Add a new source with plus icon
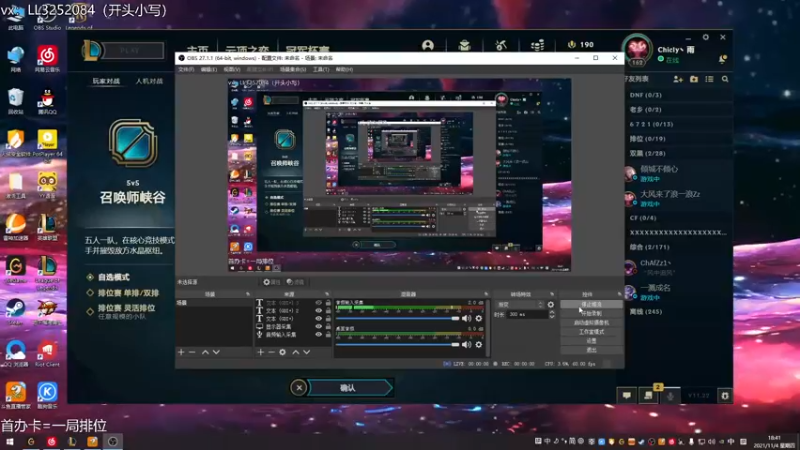 pyautogui.click(x=260, y=352)
